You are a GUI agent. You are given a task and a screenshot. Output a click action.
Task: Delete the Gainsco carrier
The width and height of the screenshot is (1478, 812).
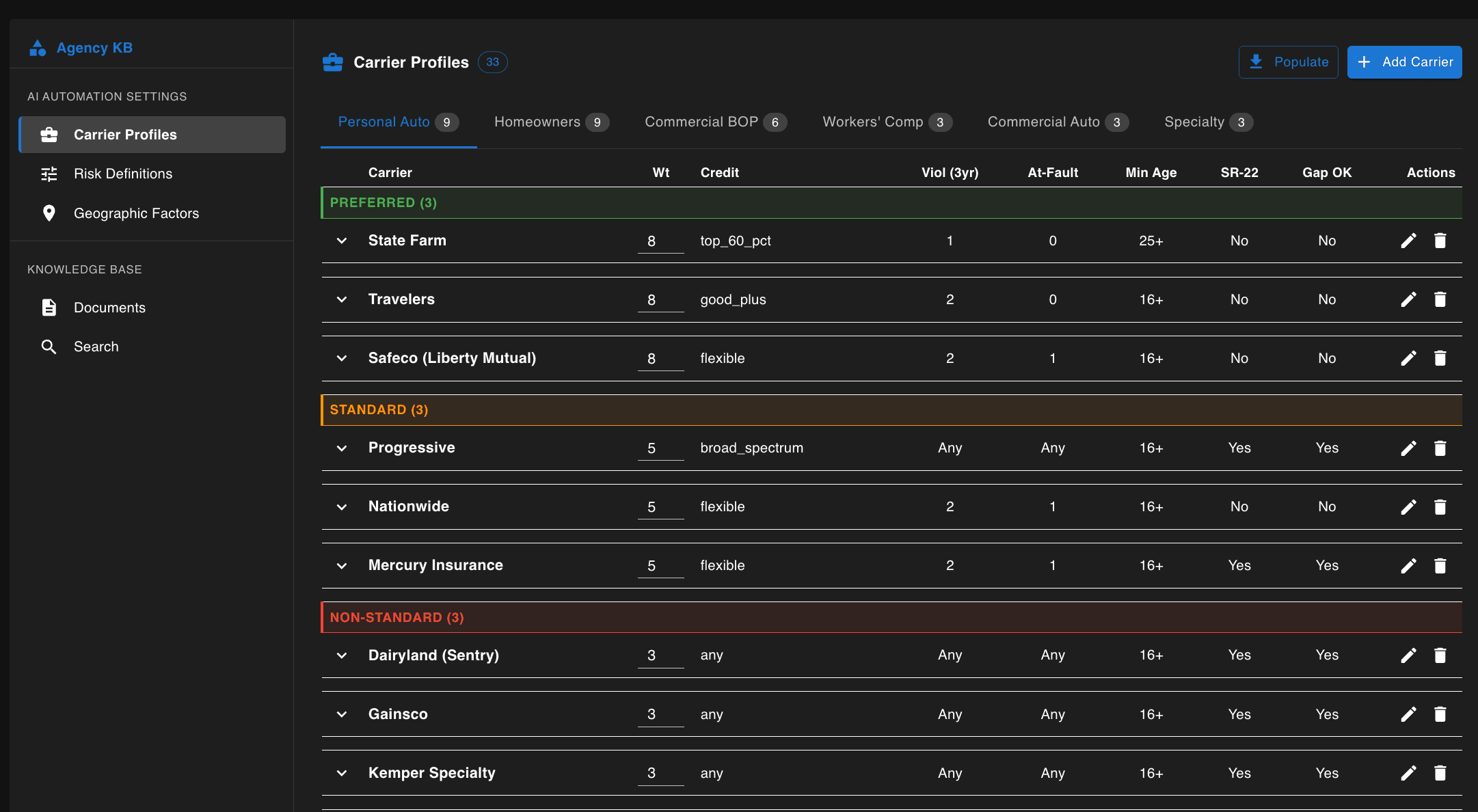point(1440,714)
